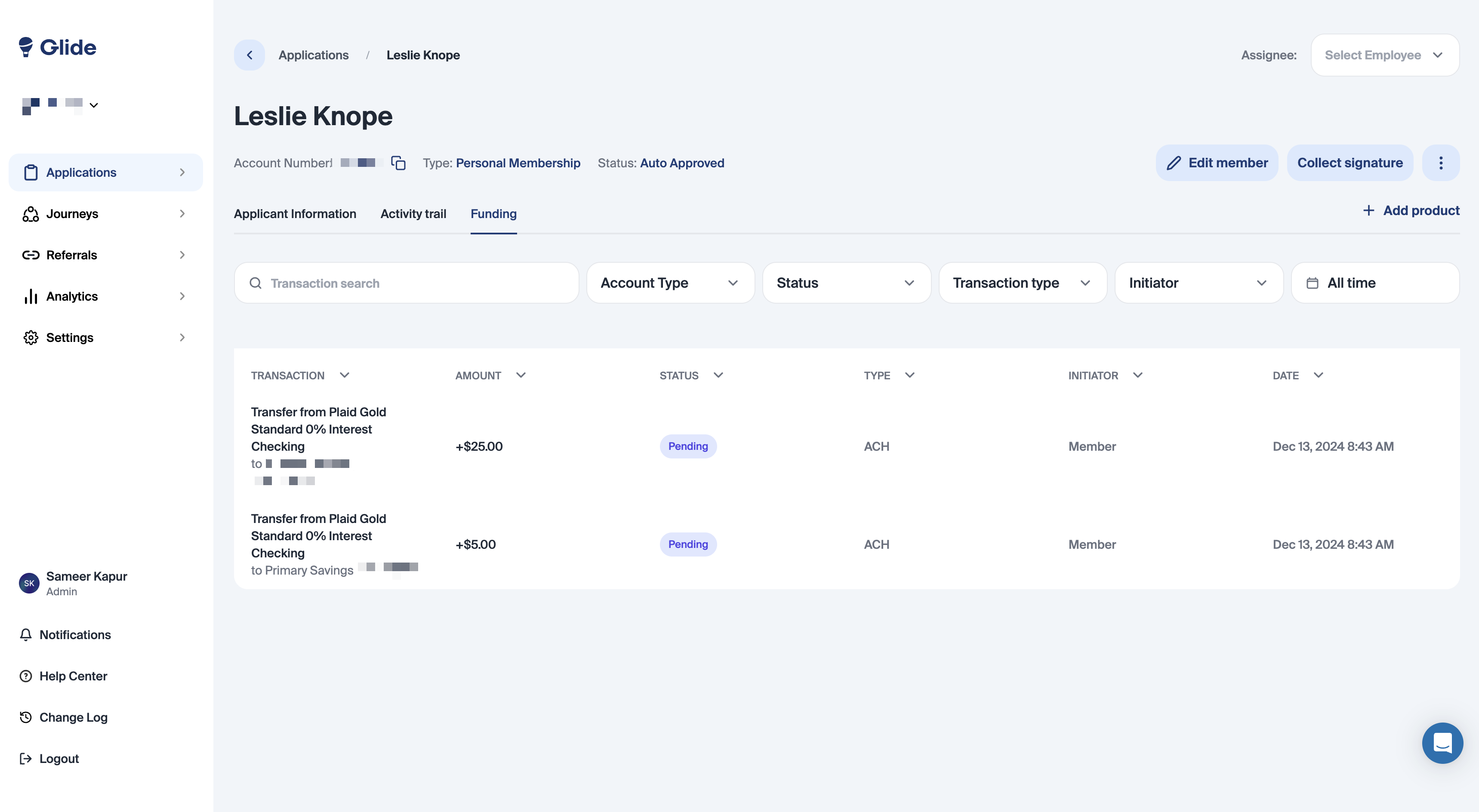Open the chat support bubble
1479x812 pixels.
tap(1442, 743)
